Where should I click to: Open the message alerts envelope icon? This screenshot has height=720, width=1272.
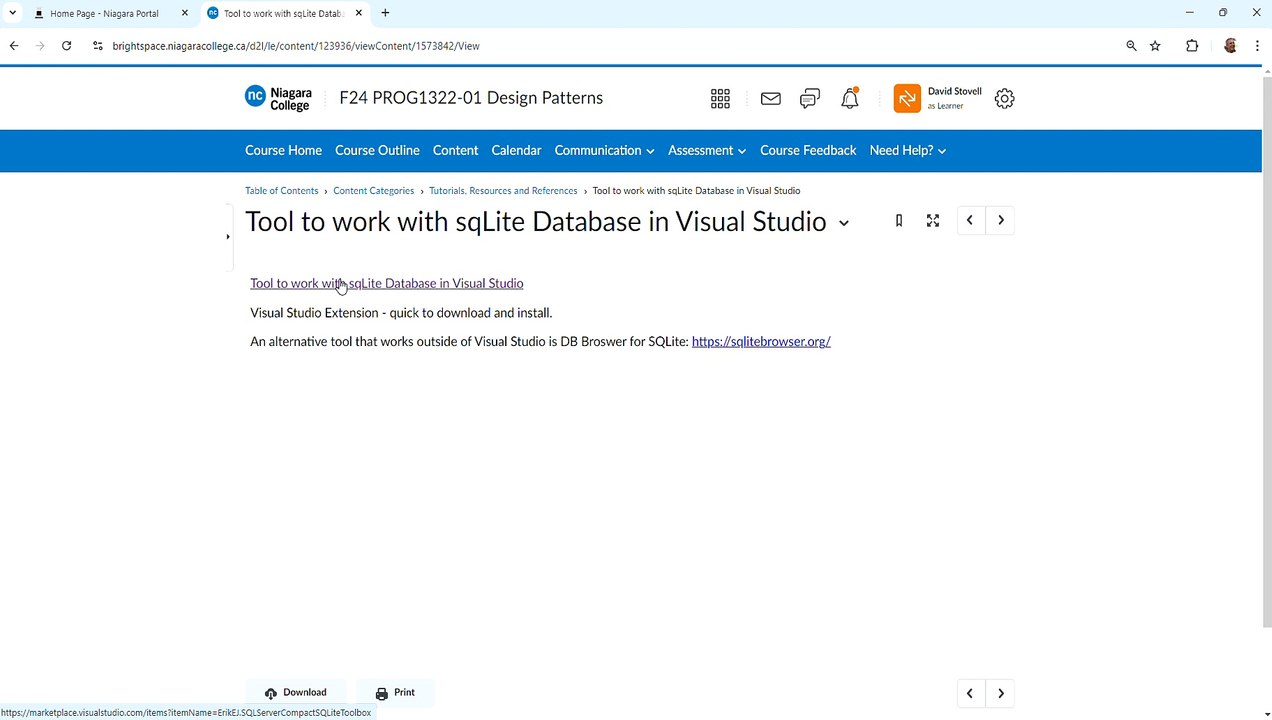pos(770,98)
